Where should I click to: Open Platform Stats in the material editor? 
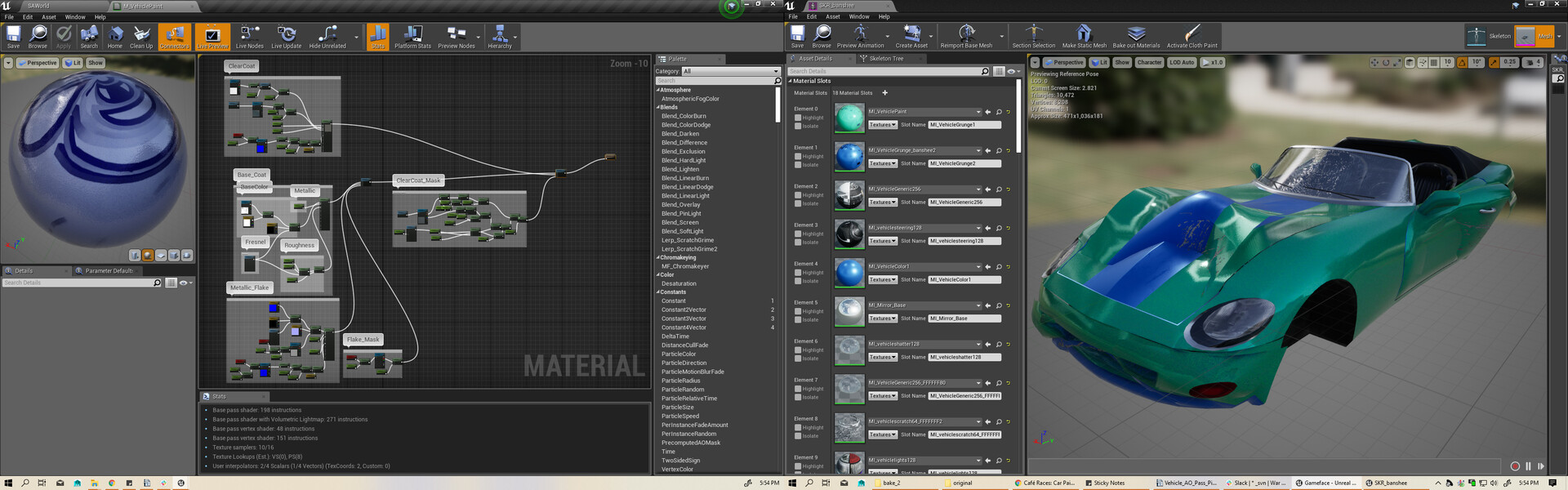412,37
